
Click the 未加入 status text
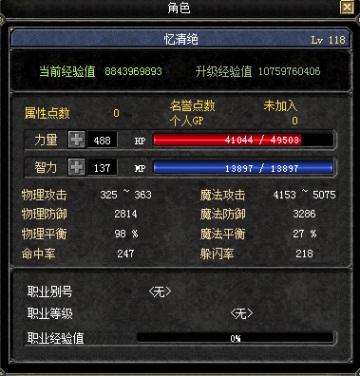click(x=280, y=105)
